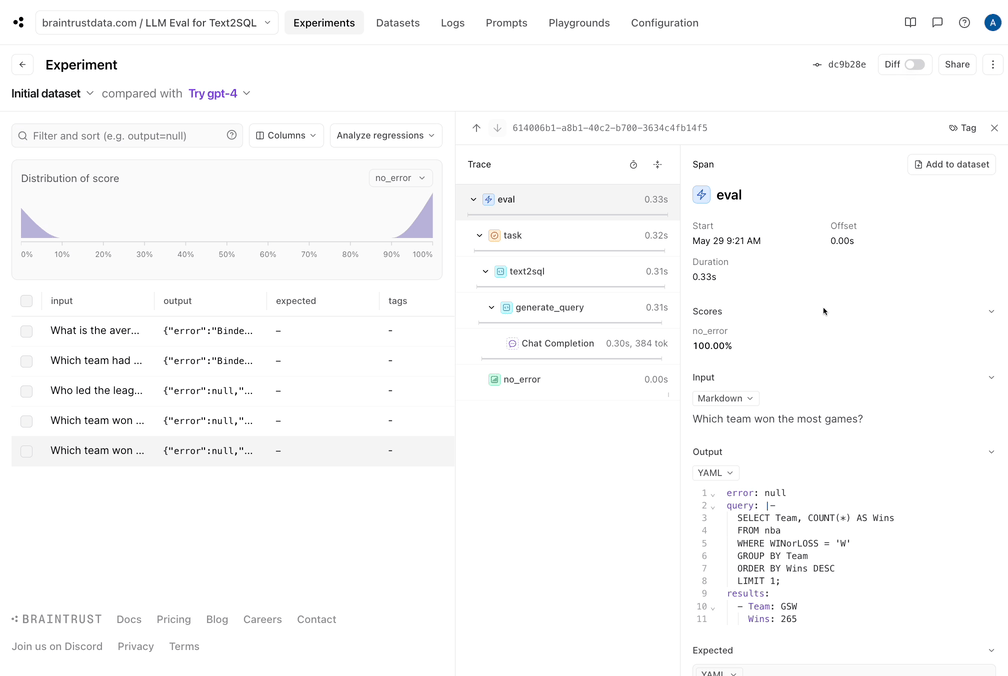Click the expand-all icon in Trace panel
Screen dimensions: 1008x676
657,164
